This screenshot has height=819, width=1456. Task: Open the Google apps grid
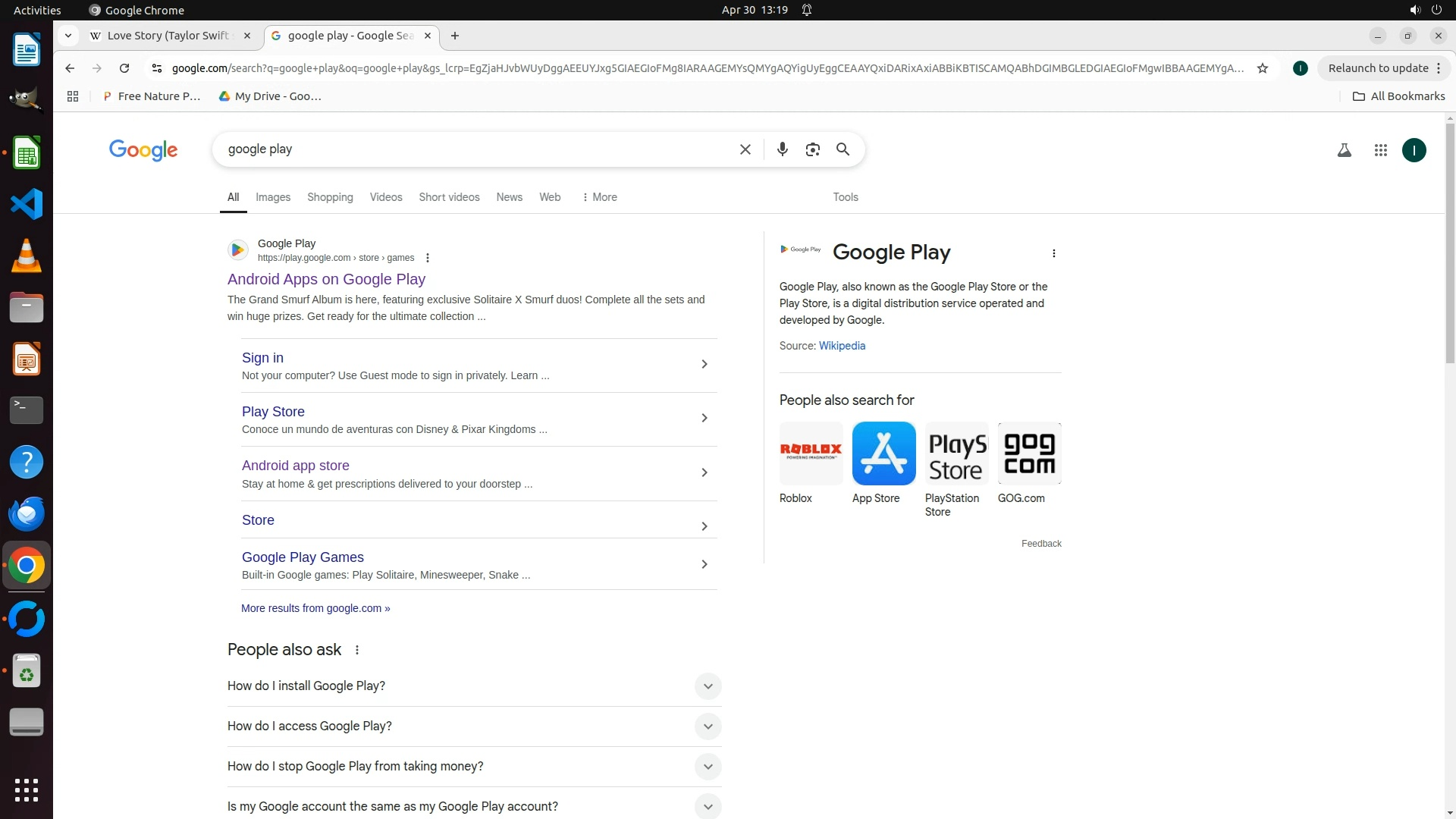point(1380,150)
